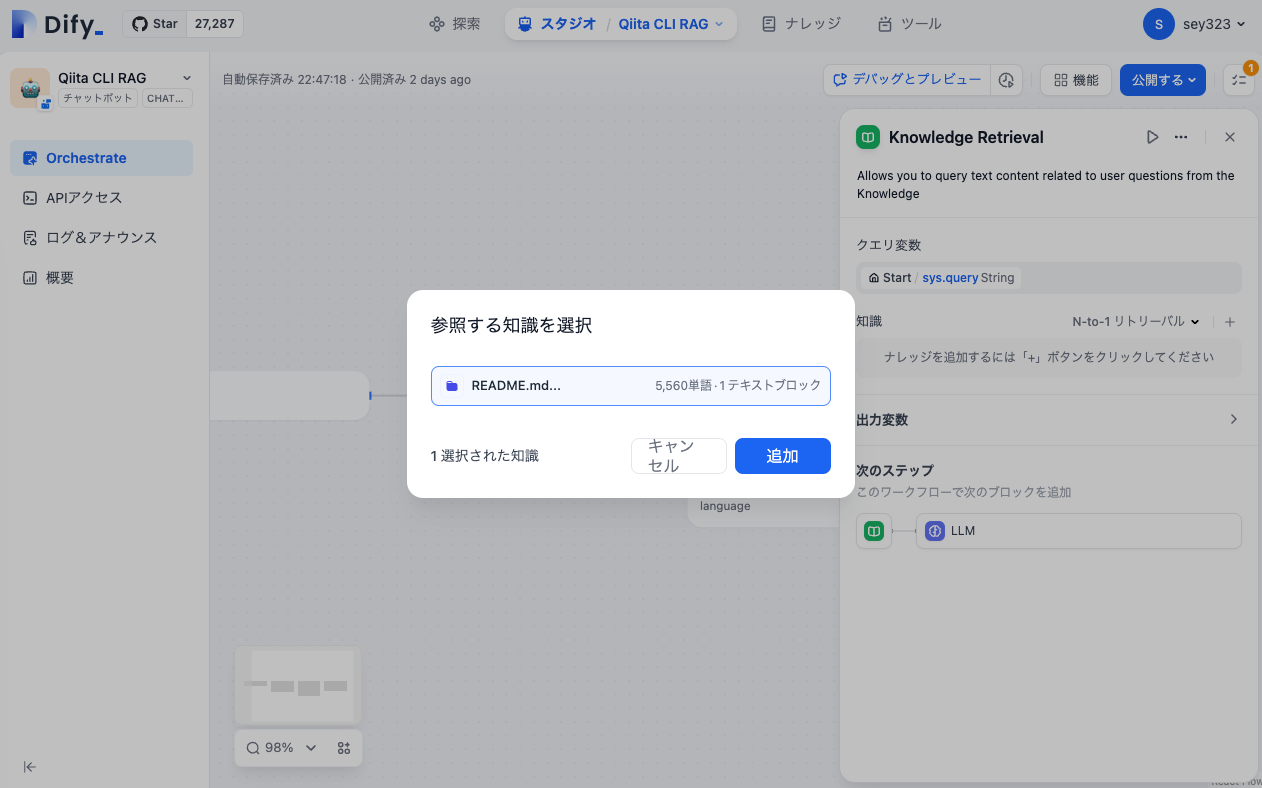
Task: Click 追加 to add selected knowledge
Action: pyautogui.click(x=783, y=456)
